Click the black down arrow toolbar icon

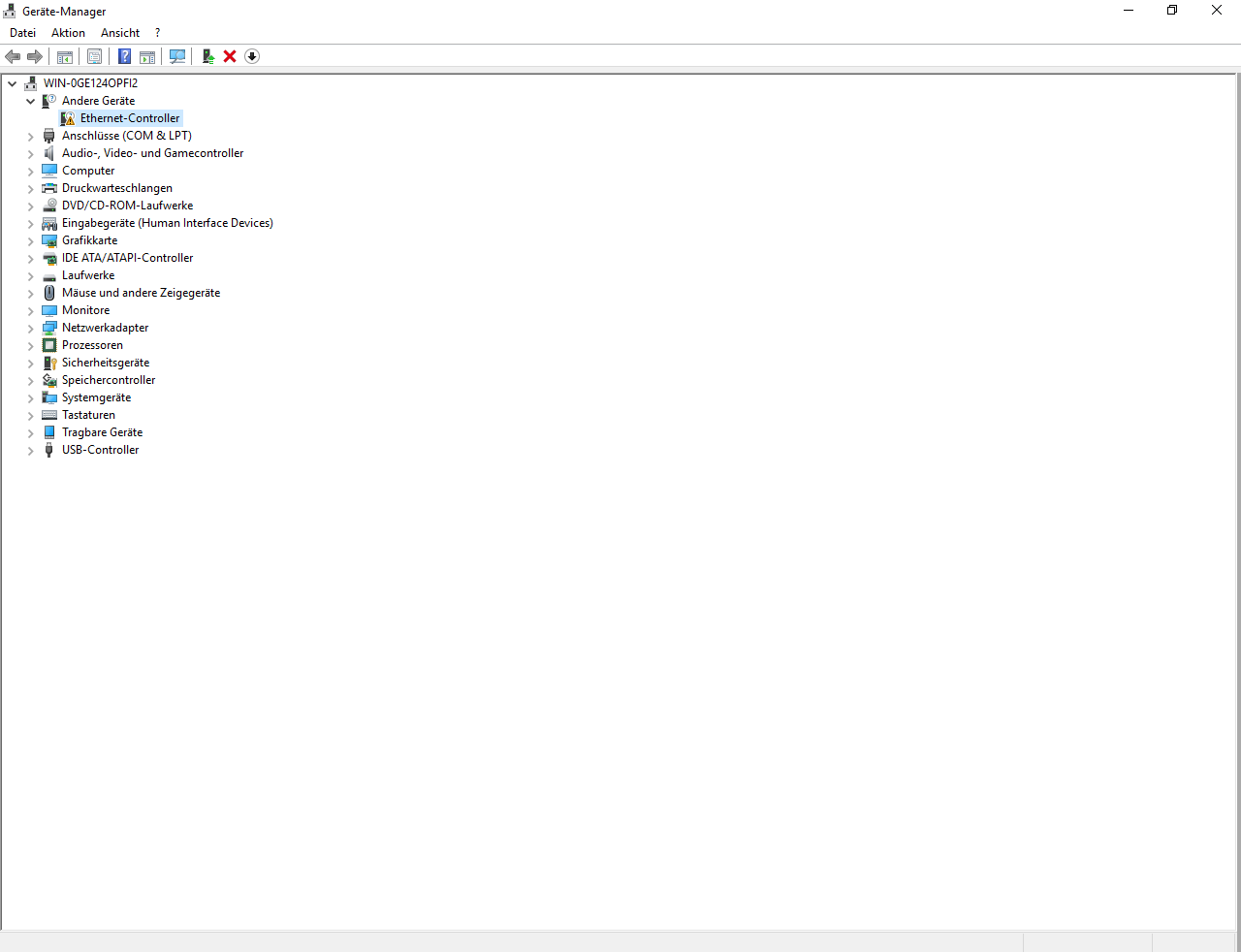click(x=252, y=56)
